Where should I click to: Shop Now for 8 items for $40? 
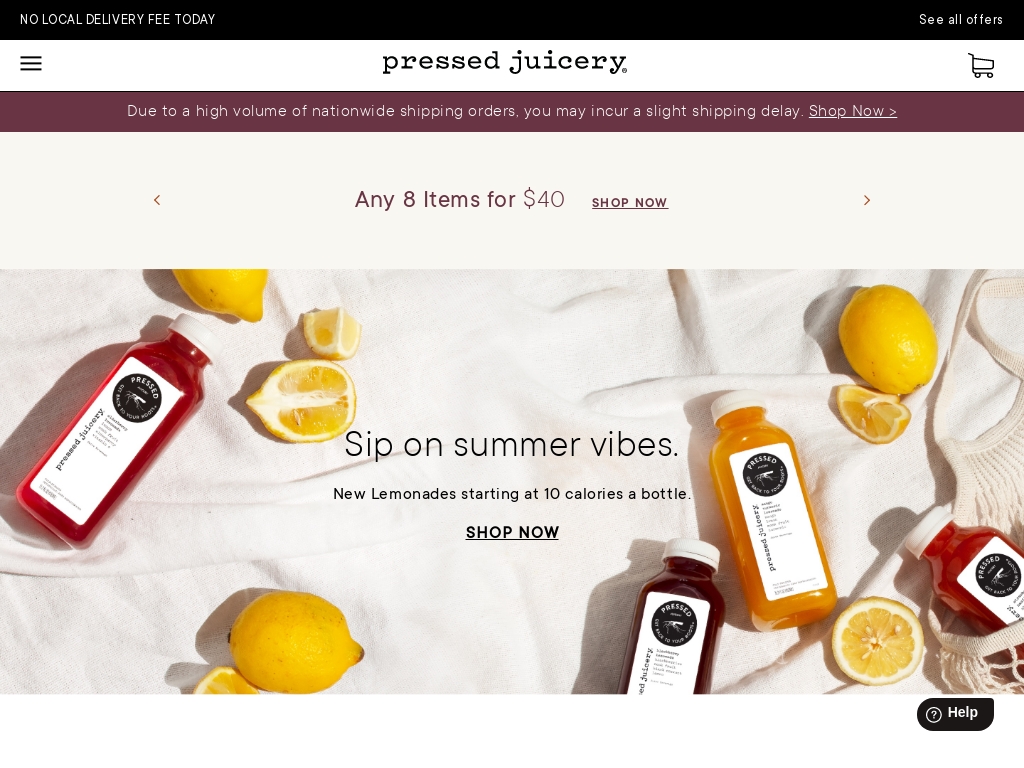click(x=630, y=203)
